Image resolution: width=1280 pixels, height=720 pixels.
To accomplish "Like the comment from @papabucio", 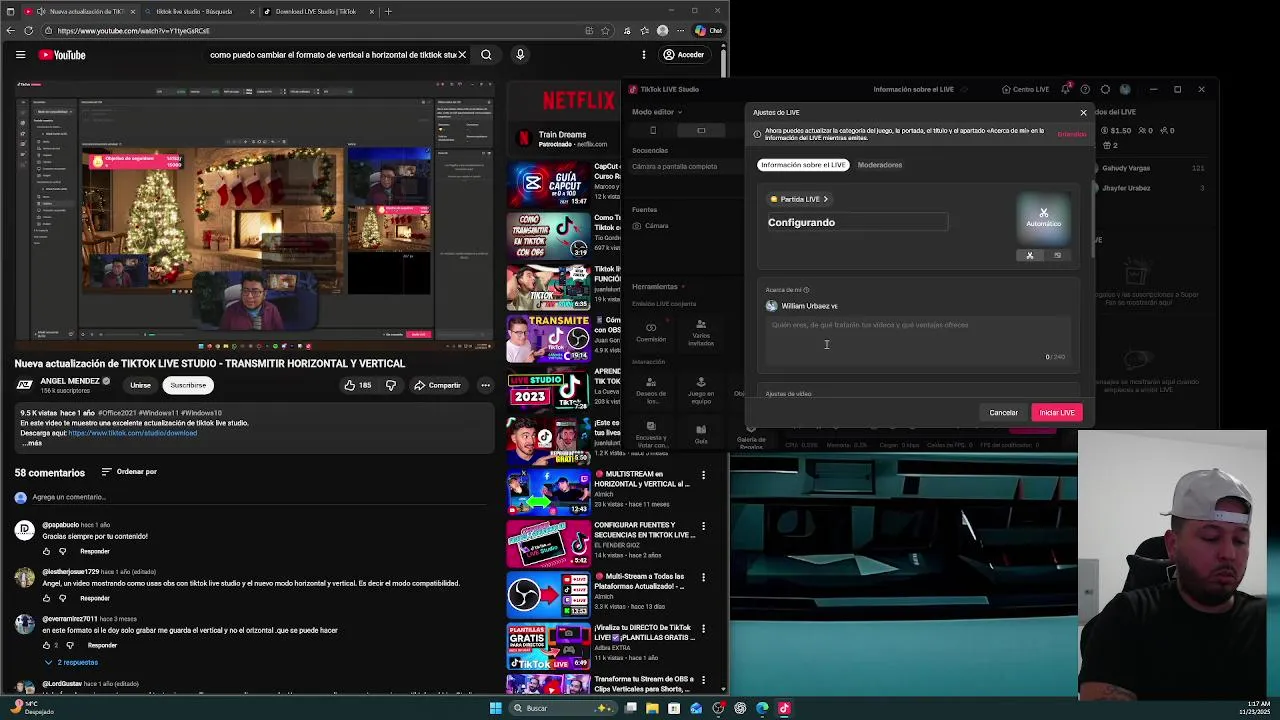I will (x=46, y=551).
